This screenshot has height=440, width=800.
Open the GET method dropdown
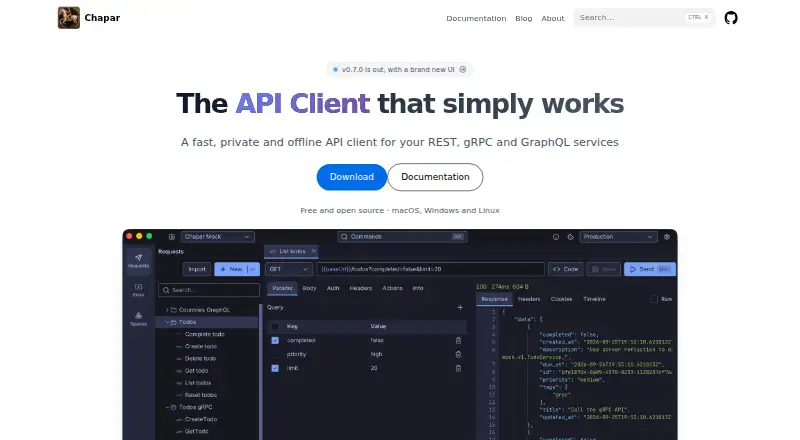coord(289,269)
